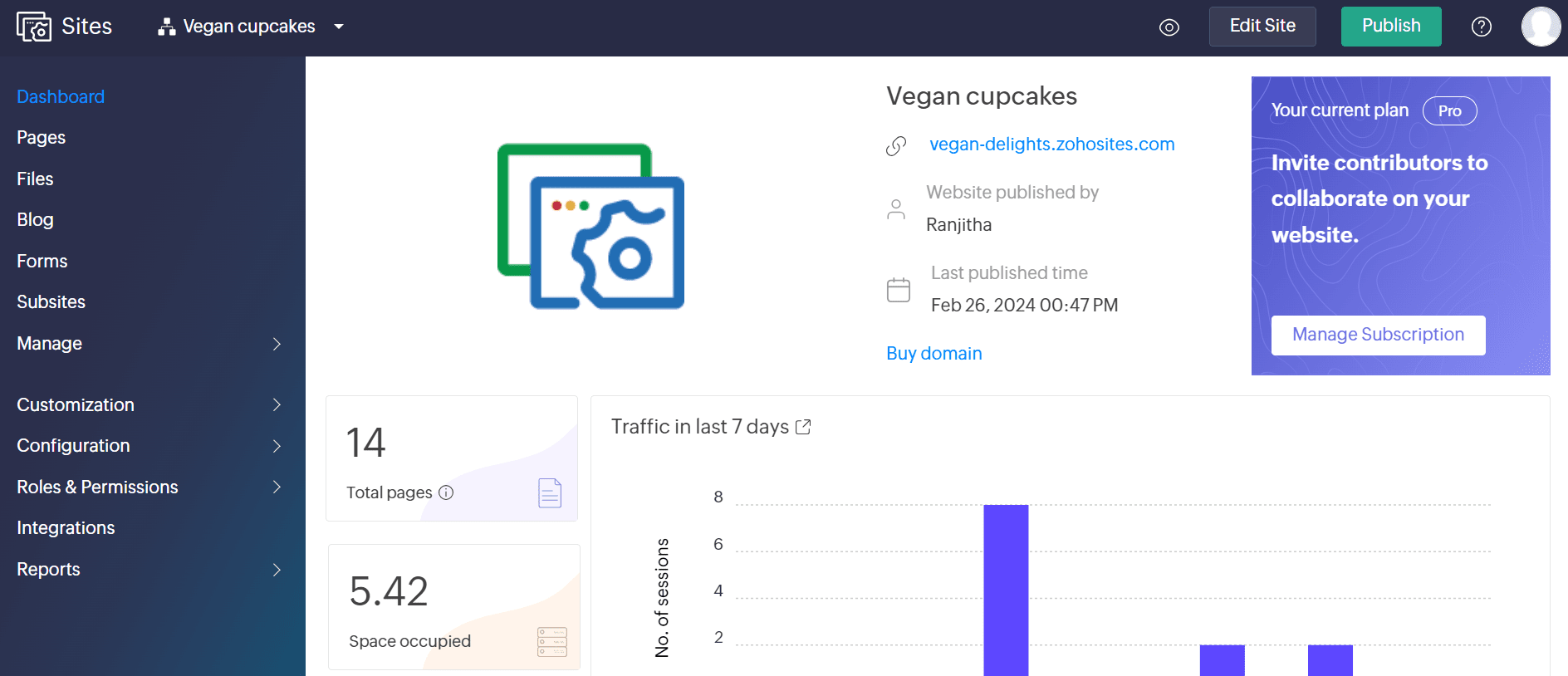This screenshot has width=1568, height=676.
Task: Click the person icon beside Website published by
Action: tap(896, 209)
